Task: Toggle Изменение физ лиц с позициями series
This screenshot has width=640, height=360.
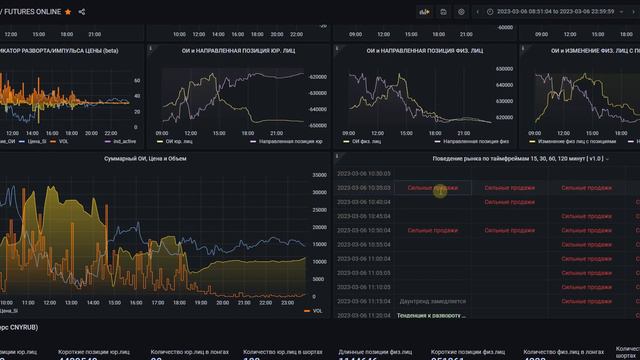Action: [577, 141]
